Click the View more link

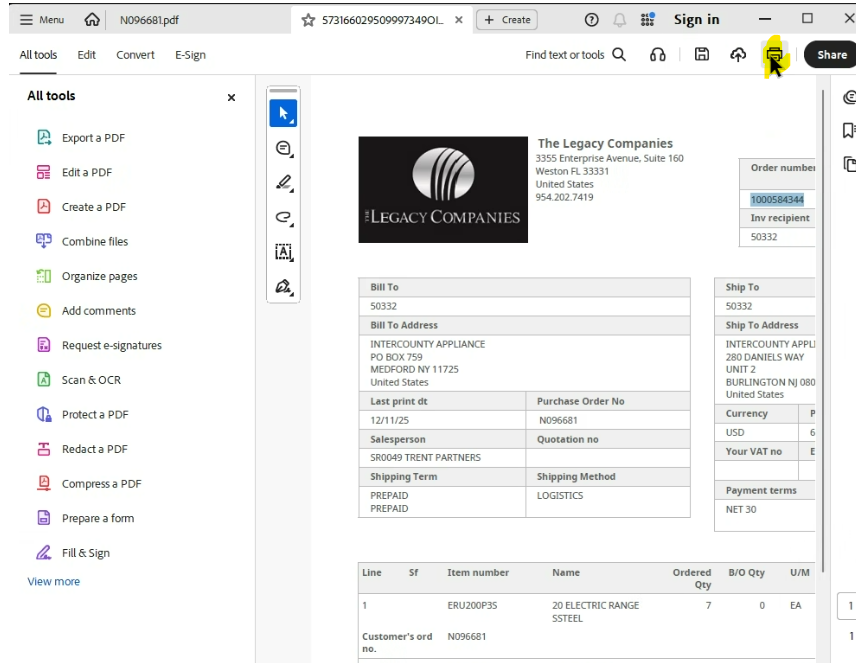(54, 582)
